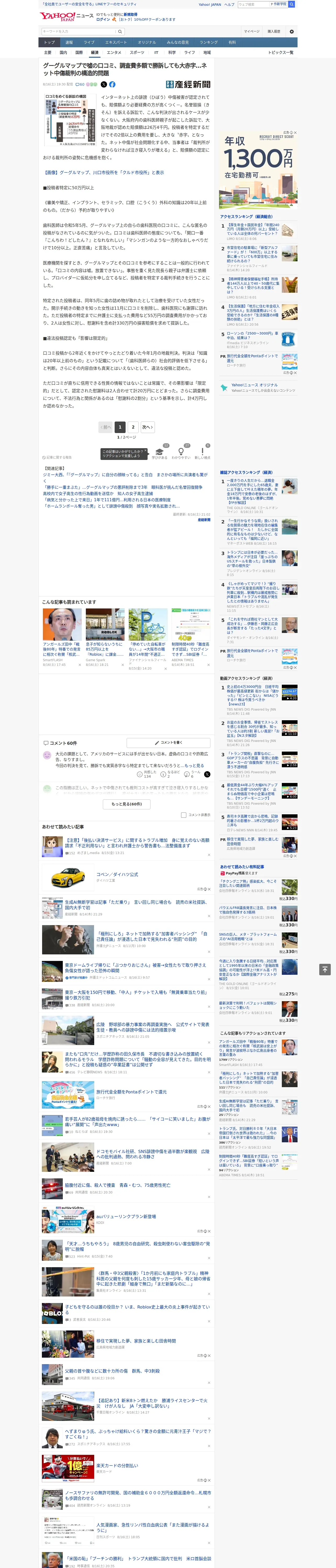Close the 1,300万円 advertisement via X icon
Viewport: 336px width, 1568px height.
pos(295,133)
